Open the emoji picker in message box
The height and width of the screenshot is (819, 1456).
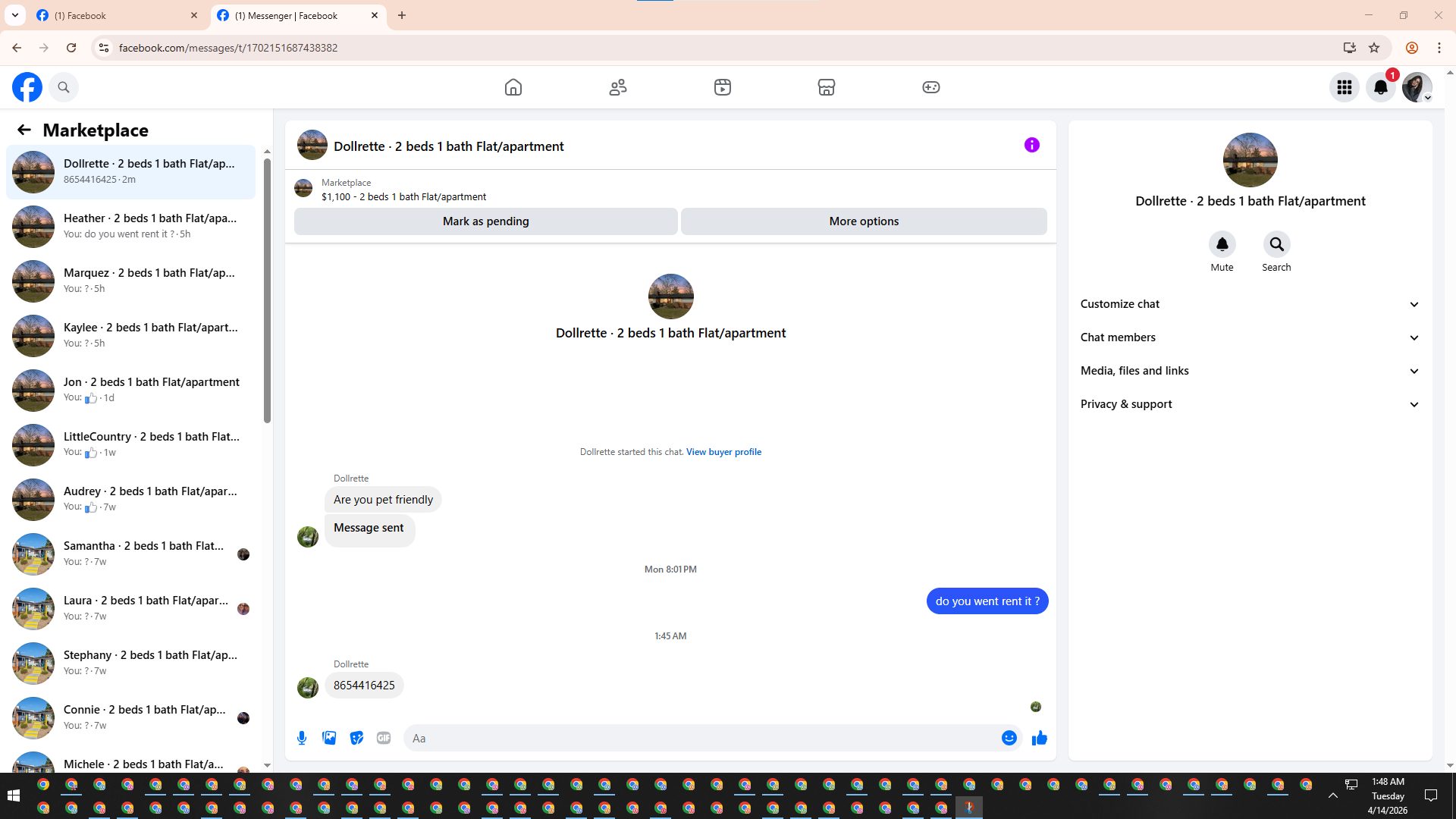point(1009,738)
